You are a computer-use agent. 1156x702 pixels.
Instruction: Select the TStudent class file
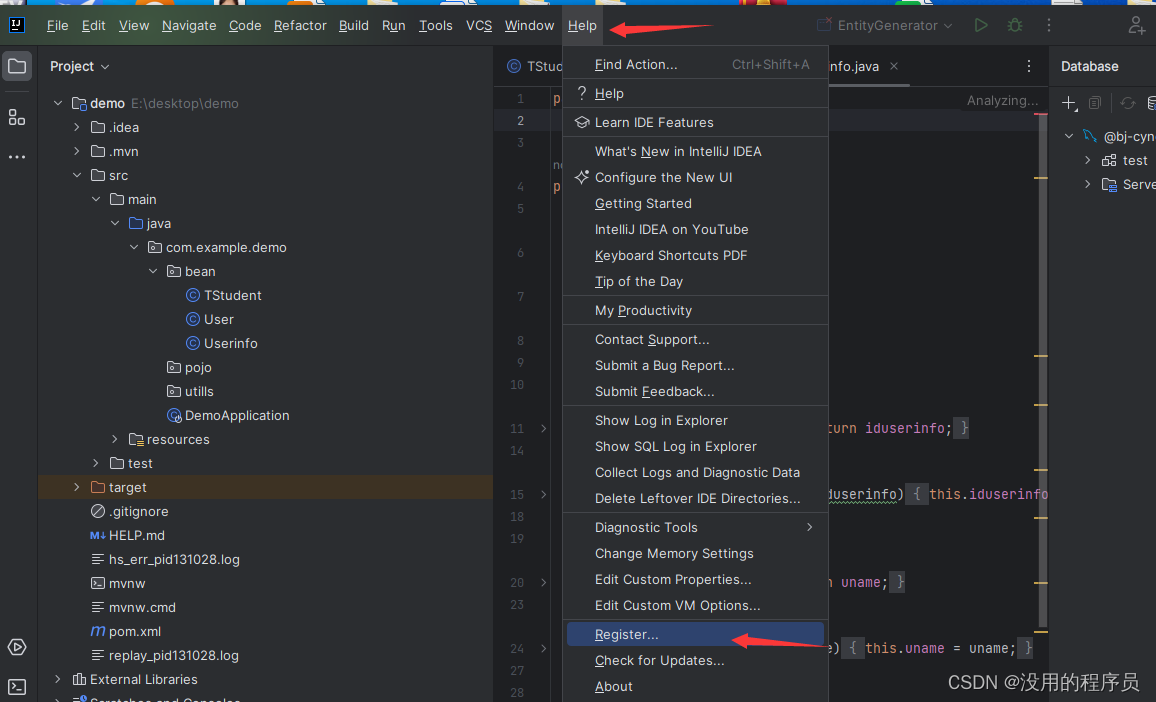[223, 295]
